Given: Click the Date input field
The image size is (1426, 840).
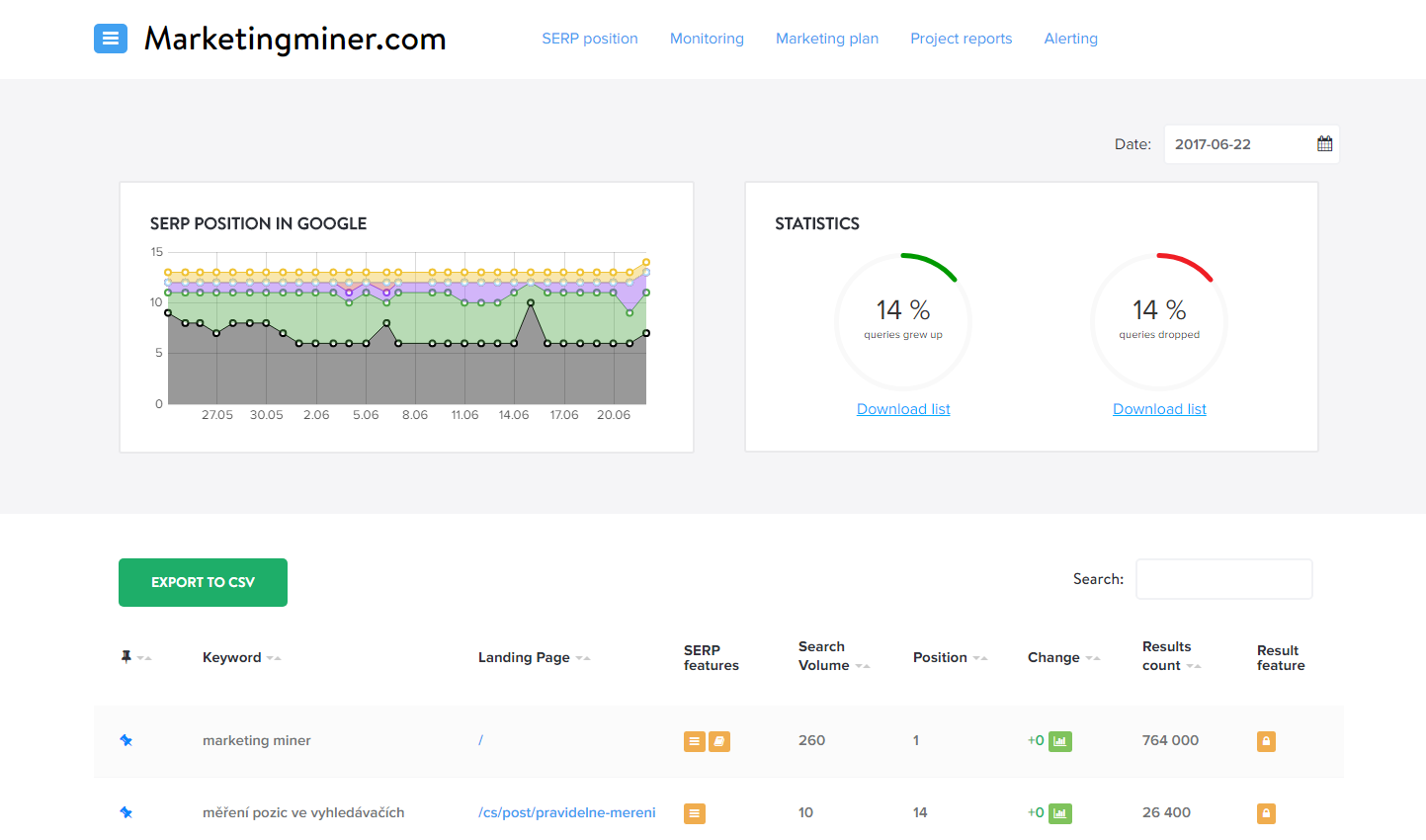Looking at the screenshot, I should pos(1251,144).
